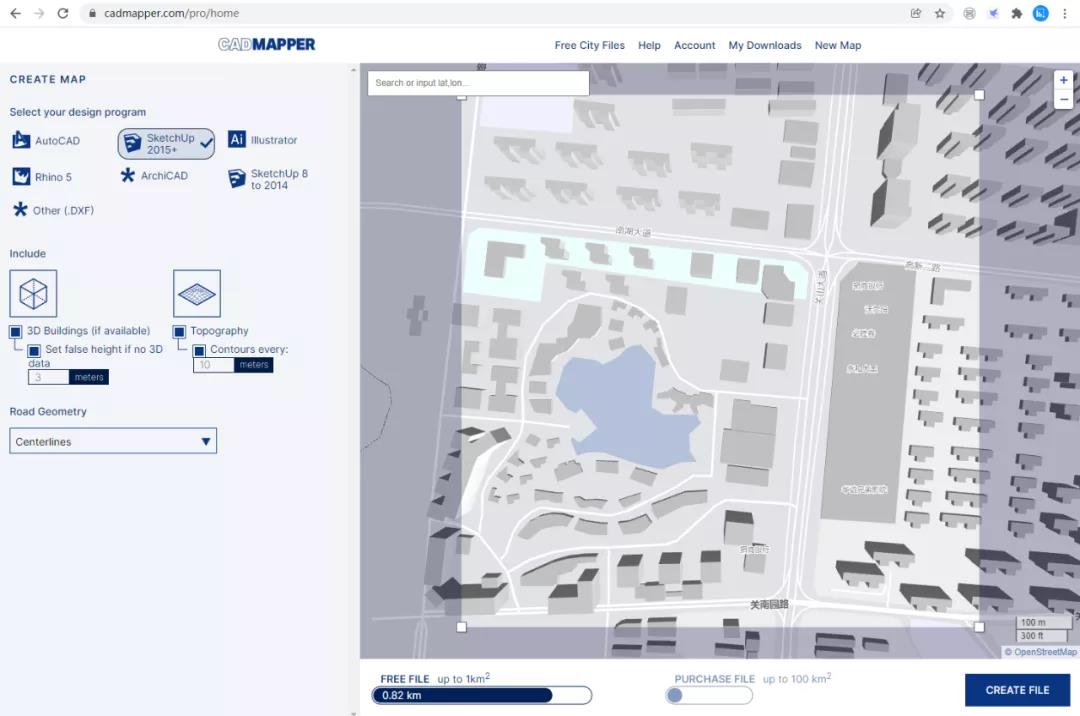Go to the Account page

[694, 45]
